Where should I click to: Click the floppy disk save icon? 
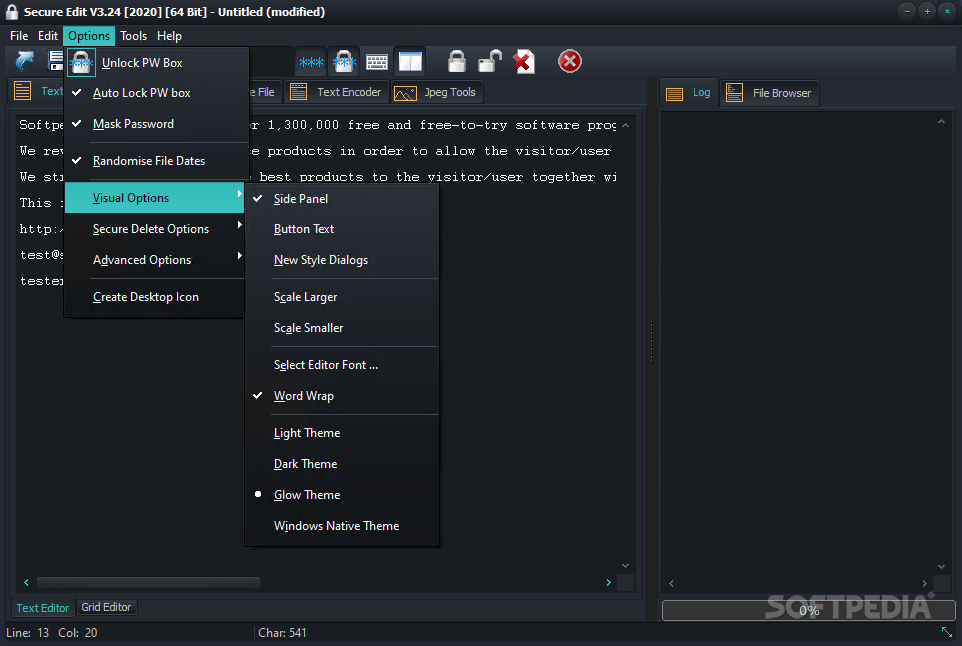(55, 61)
